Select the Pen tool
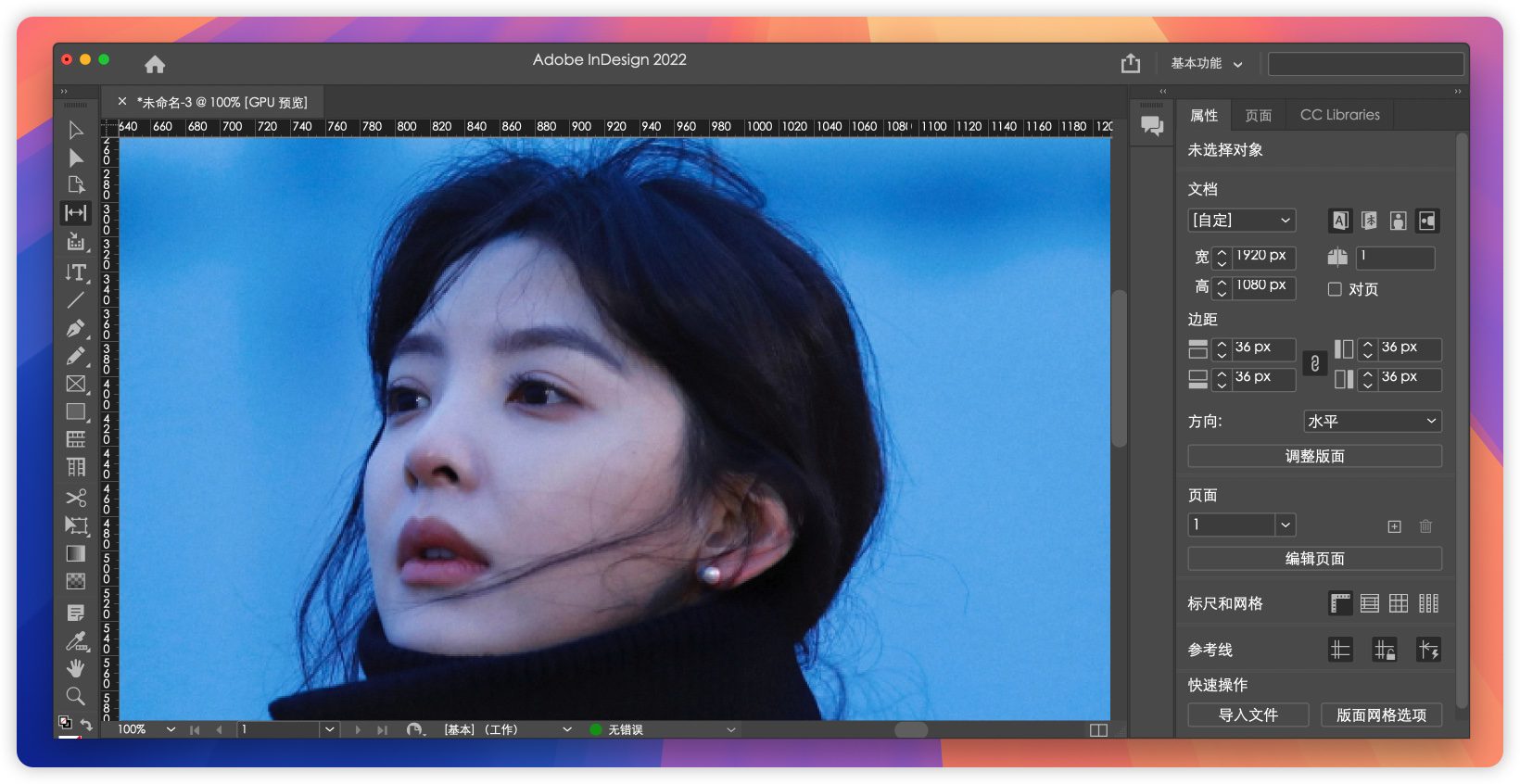 click(76, 328)
